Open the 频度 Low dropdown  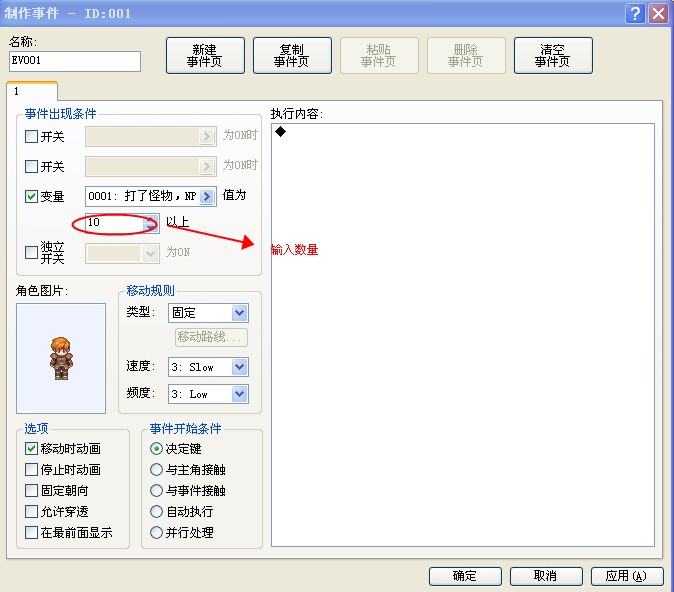click(x=240, y=394)
